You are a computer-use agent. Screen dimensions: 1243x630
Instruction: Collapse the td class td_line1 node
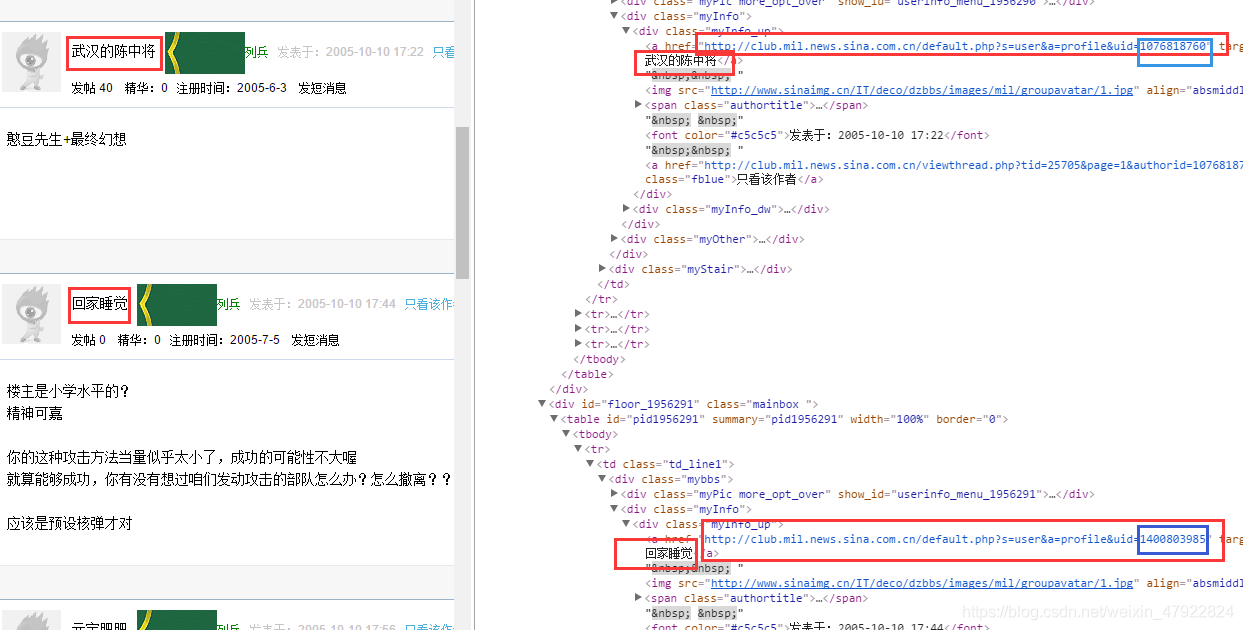(x=591, y=464)
